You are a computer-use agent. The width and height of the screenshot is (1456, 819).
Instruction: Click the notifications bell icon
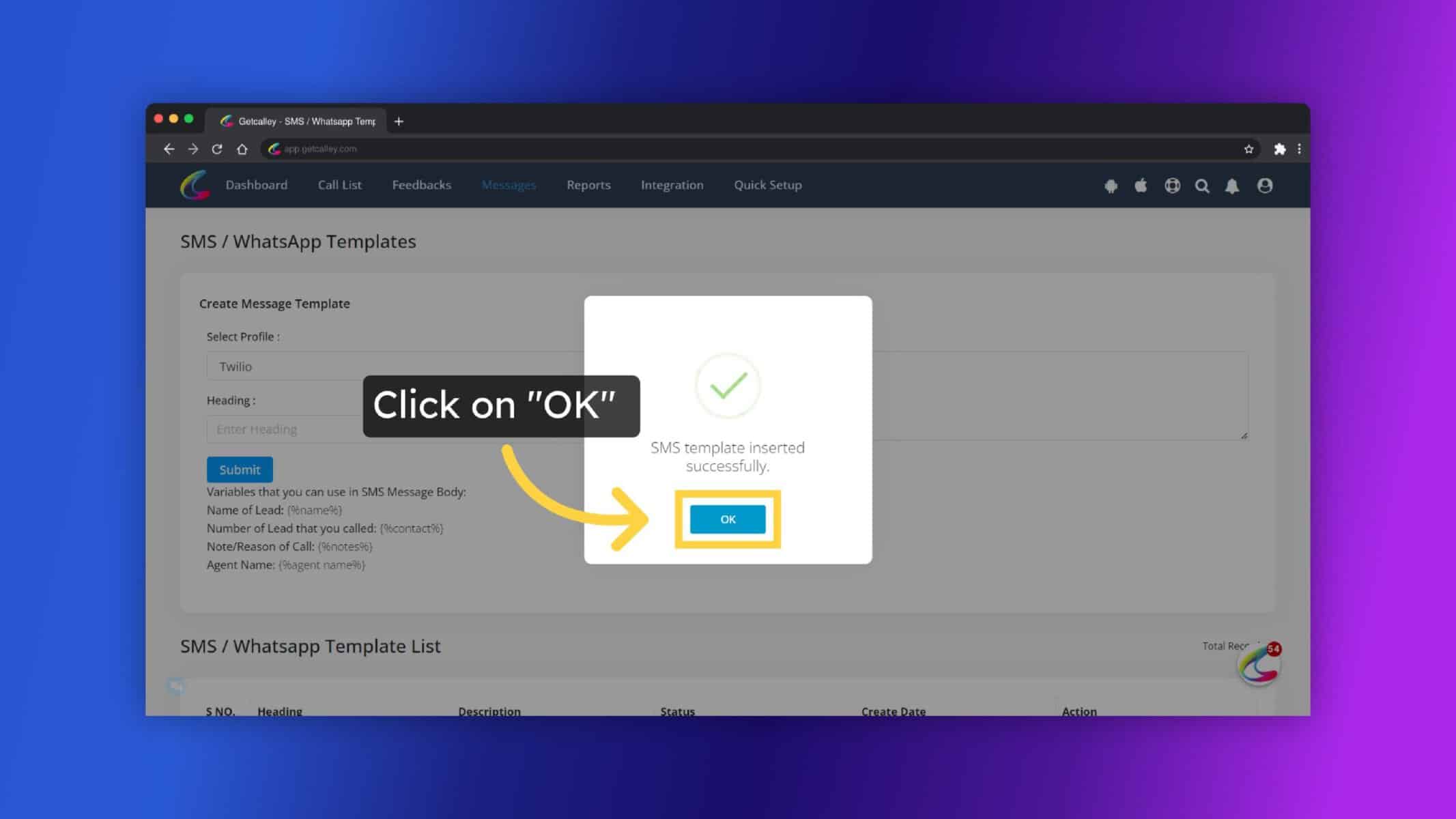pos(1232,185)
